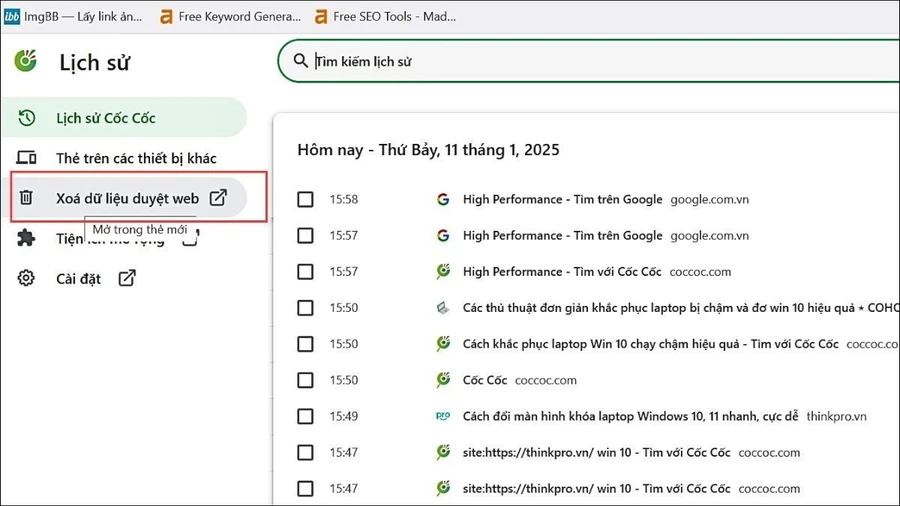Switch to the Free Keyword Generator tab
The image size is (900, 506).
click(x=231, y=17)
